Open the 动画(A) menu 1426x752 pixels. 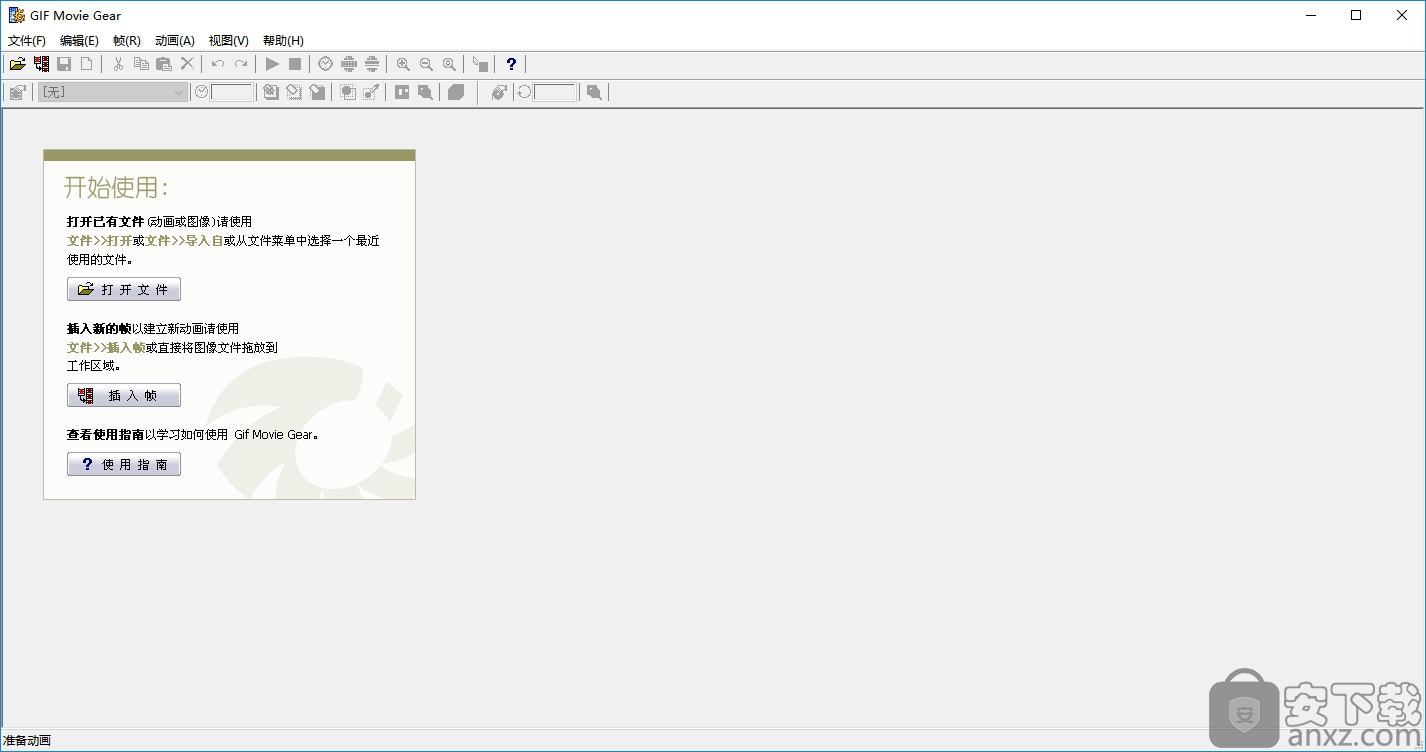(175, 41)
